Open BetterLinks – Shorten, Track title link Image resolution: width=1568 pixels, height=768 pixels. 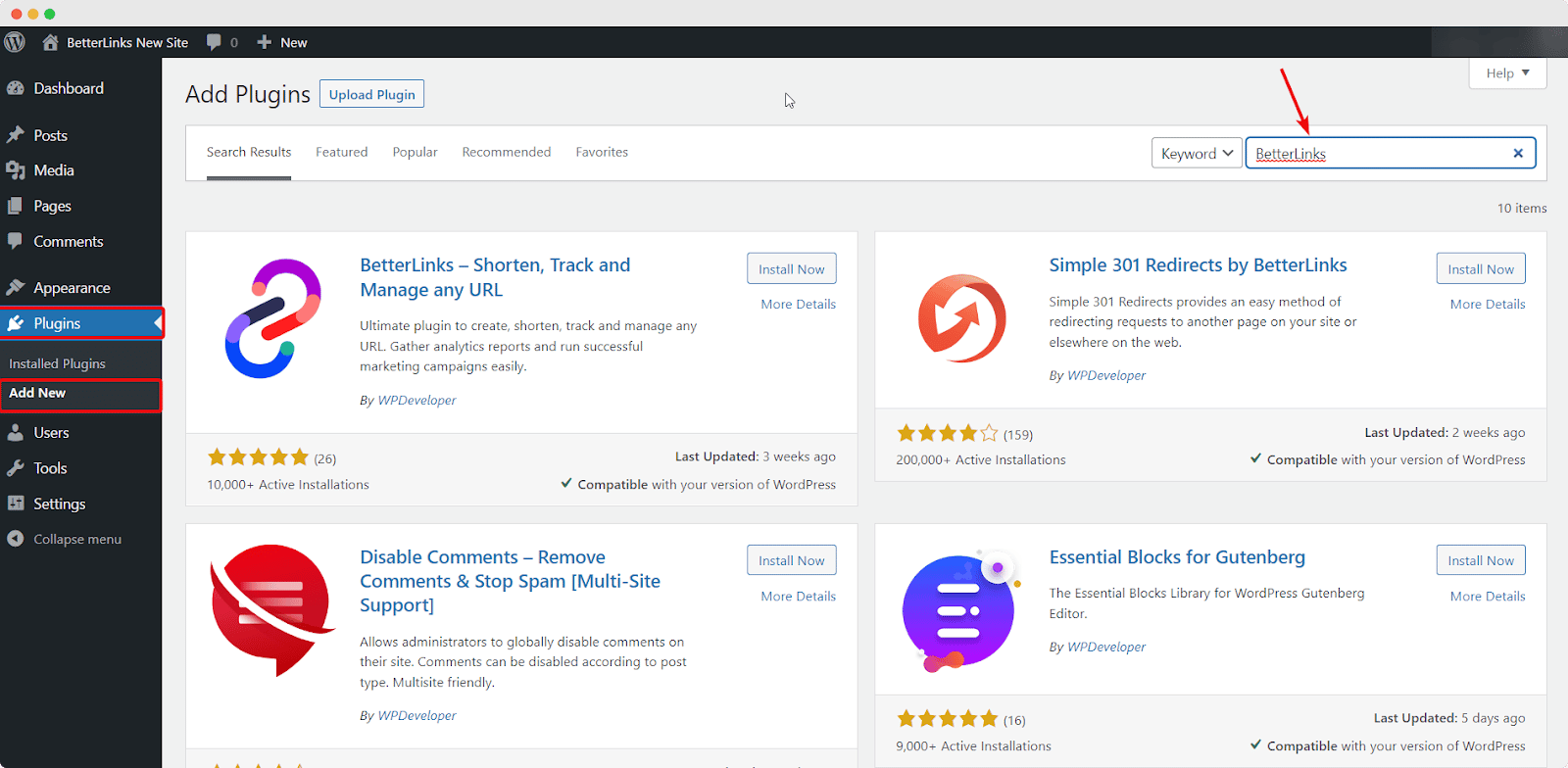pos(495,277)
